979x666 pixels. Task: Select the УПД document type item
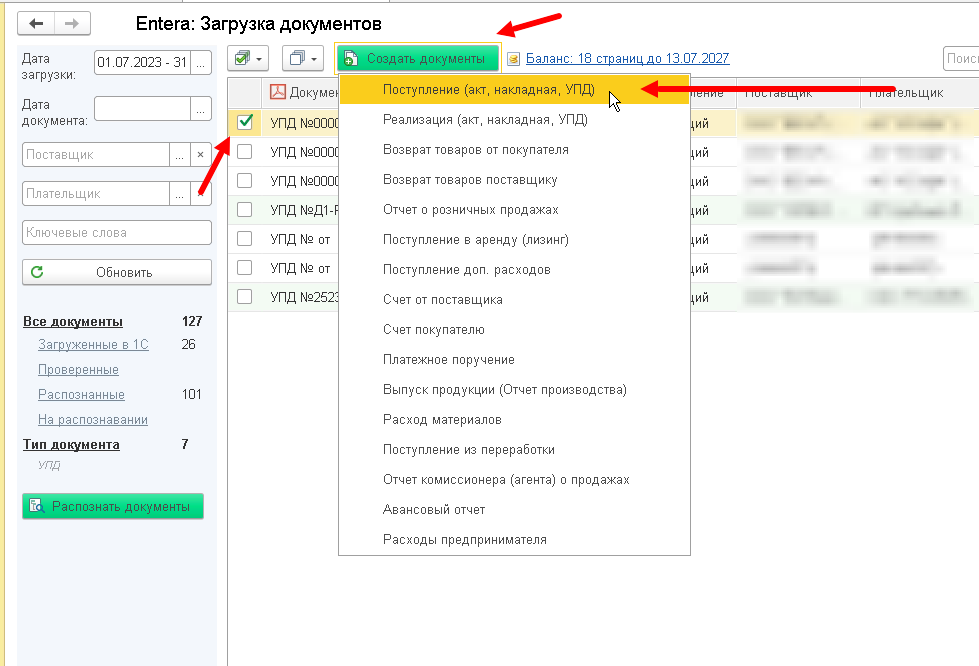(49, 465)
